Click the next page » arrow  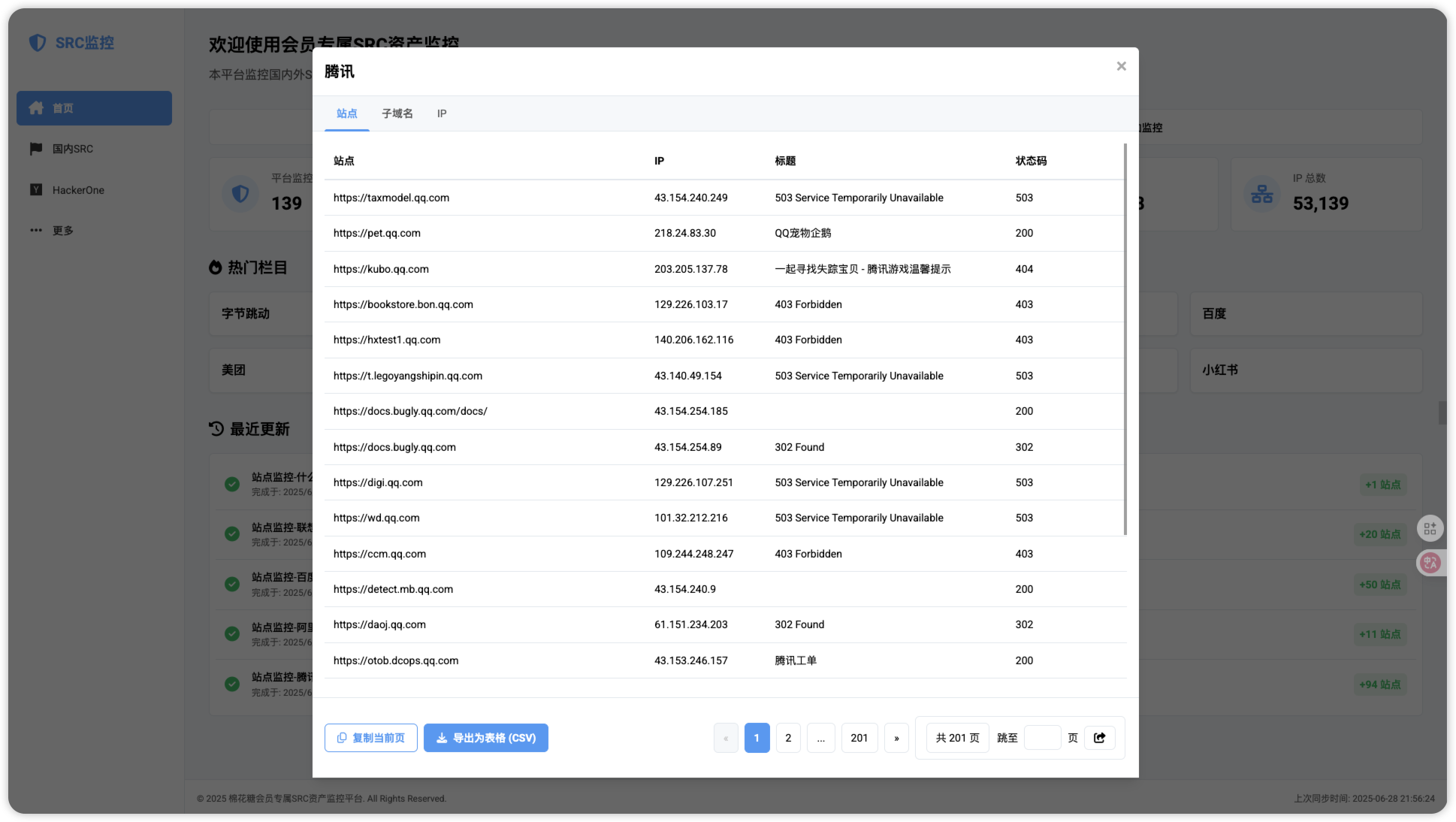896,738
